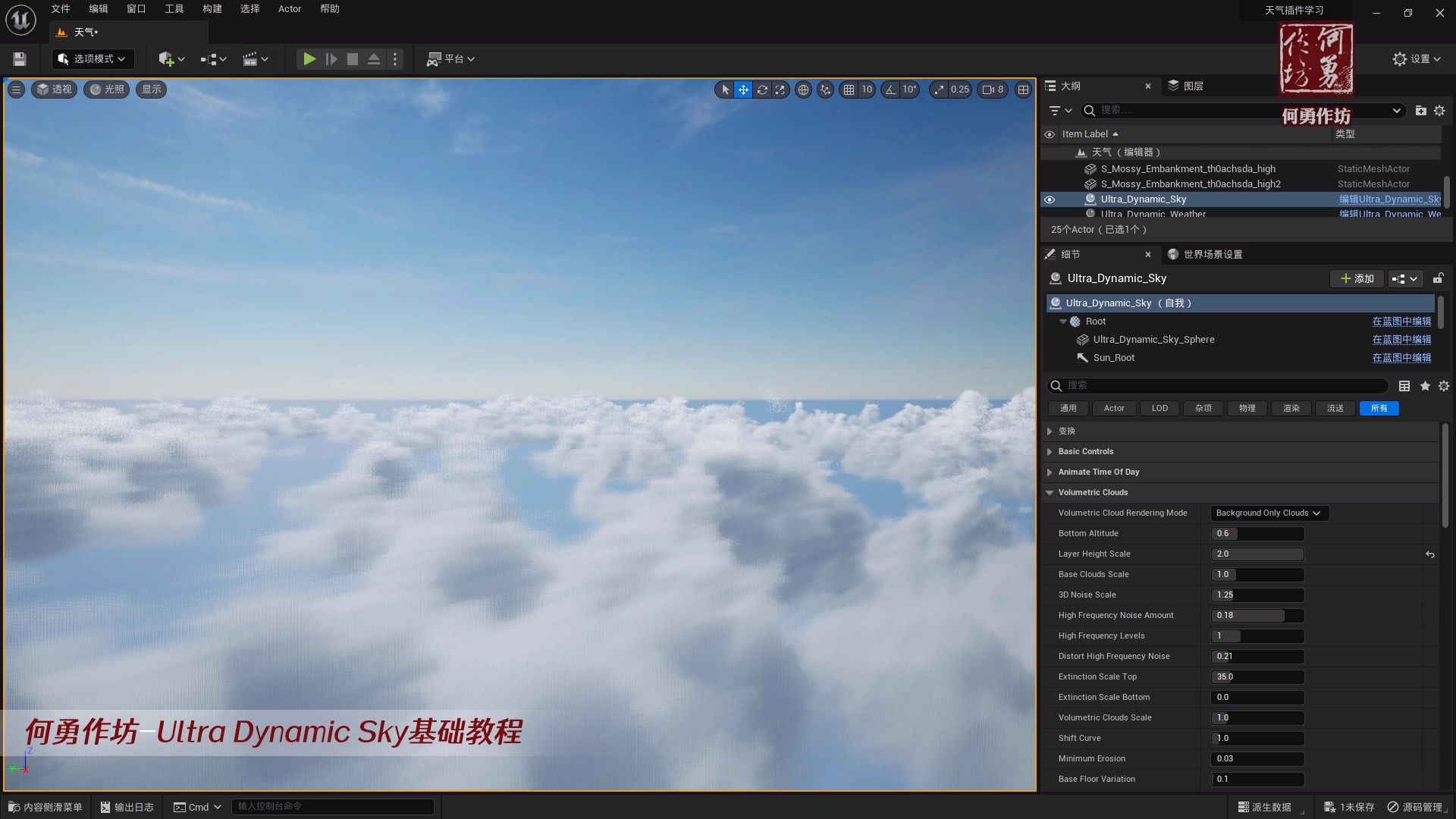This screenshot has height=819, width=1456.
Task: Open the camera speed control showing 8
Action: point(993,89)
